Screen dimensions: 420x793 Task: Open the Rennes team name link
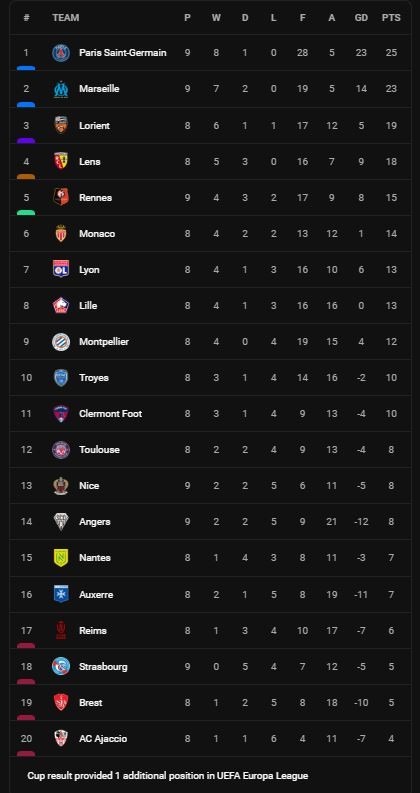(96, 198)
